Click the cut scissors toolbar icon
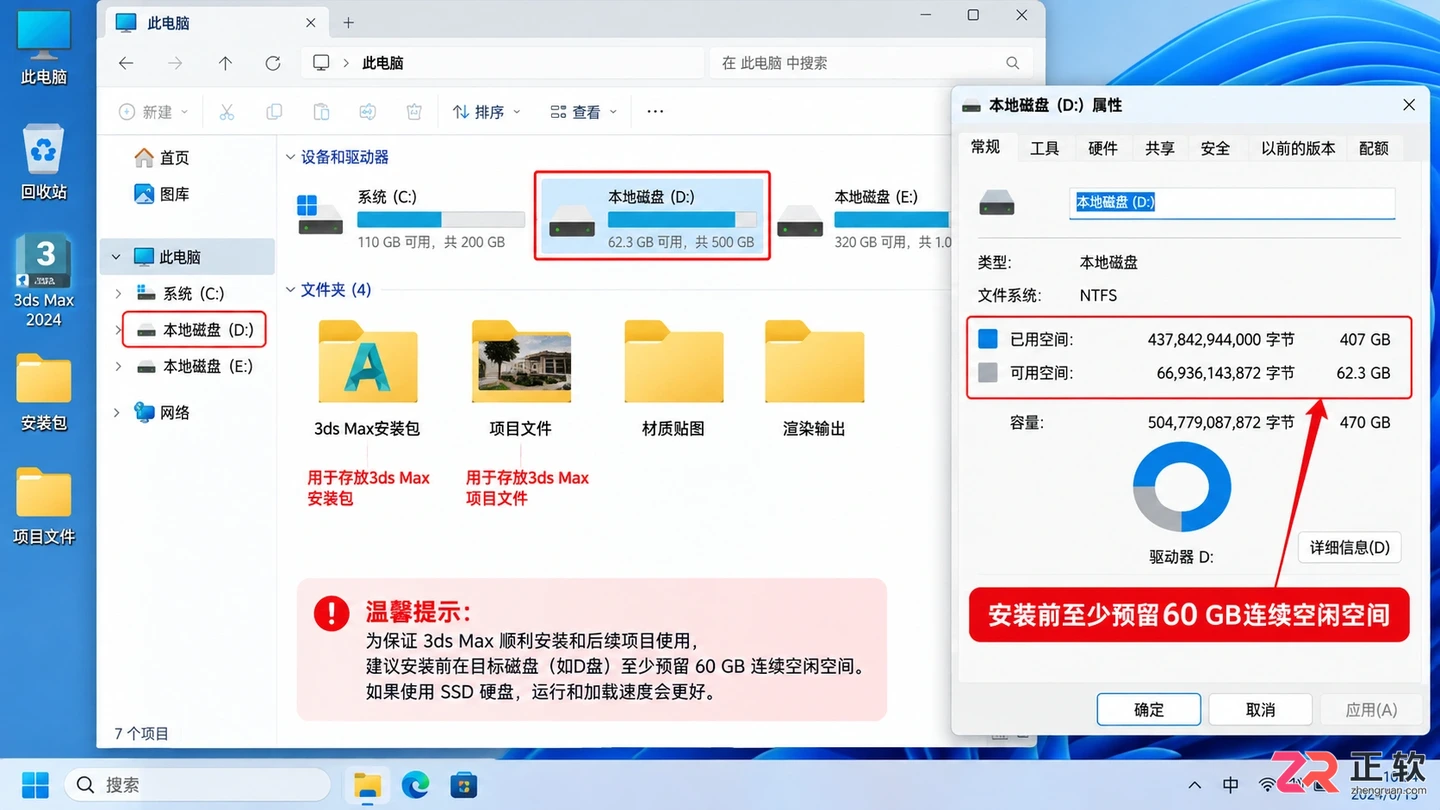Image resolution: width=1440 pixels, height=810 pixels. (x=227, y=112)
